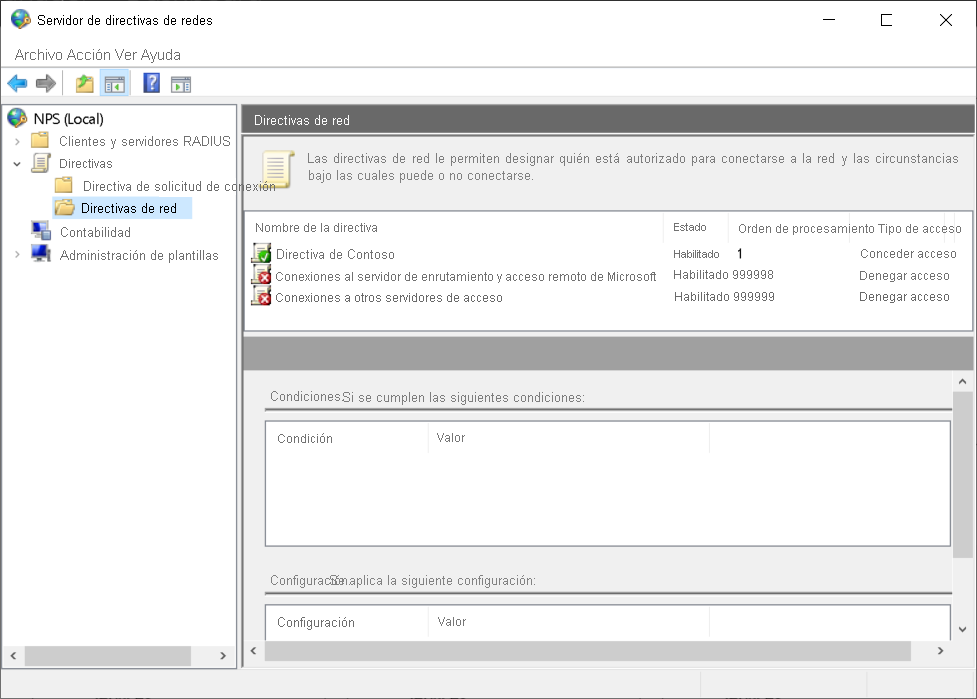Click the green check icon of Directiva de Contoso
Image resolution: width=977 pixels, height=699 pixels.
coord(261,253)
